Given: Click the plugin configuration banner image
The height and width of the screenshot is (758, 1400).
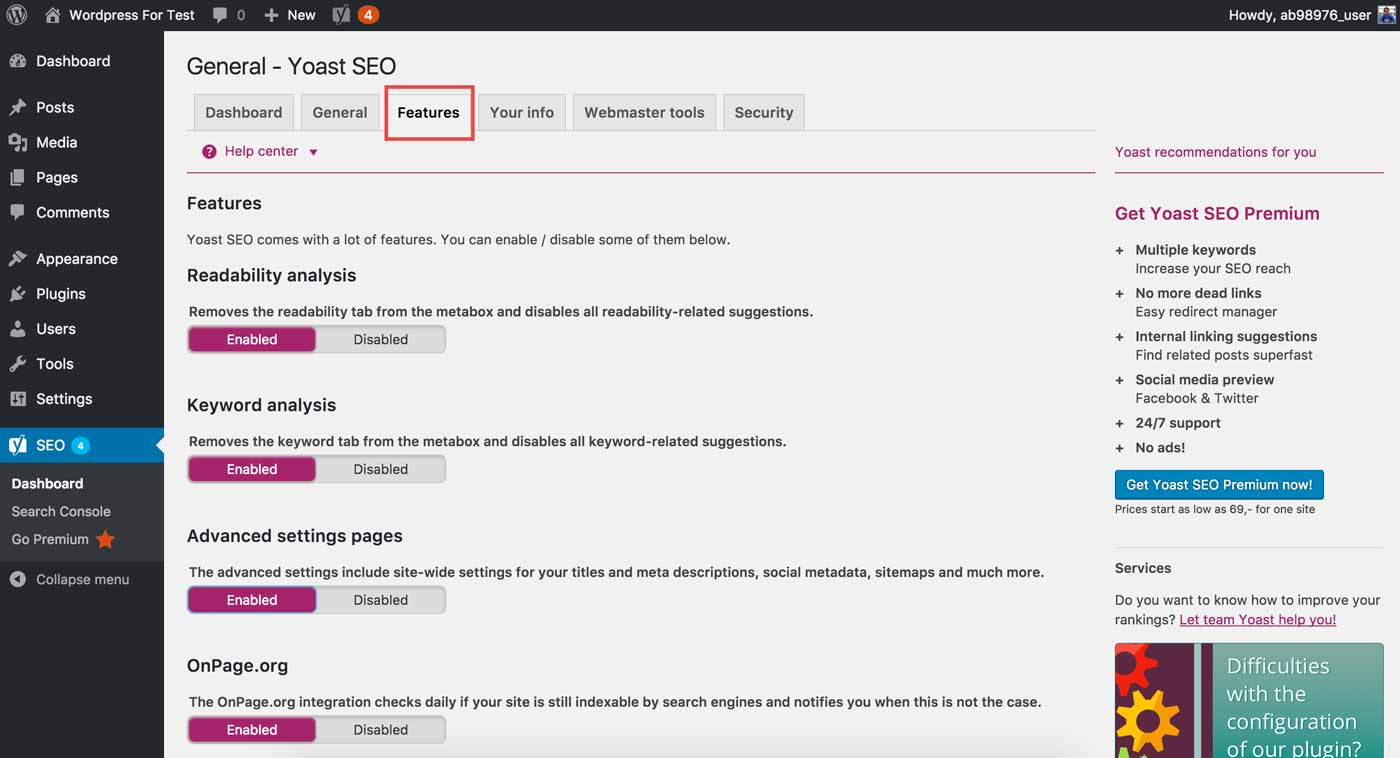Looking at the screenshot, I should (1249, 700).
